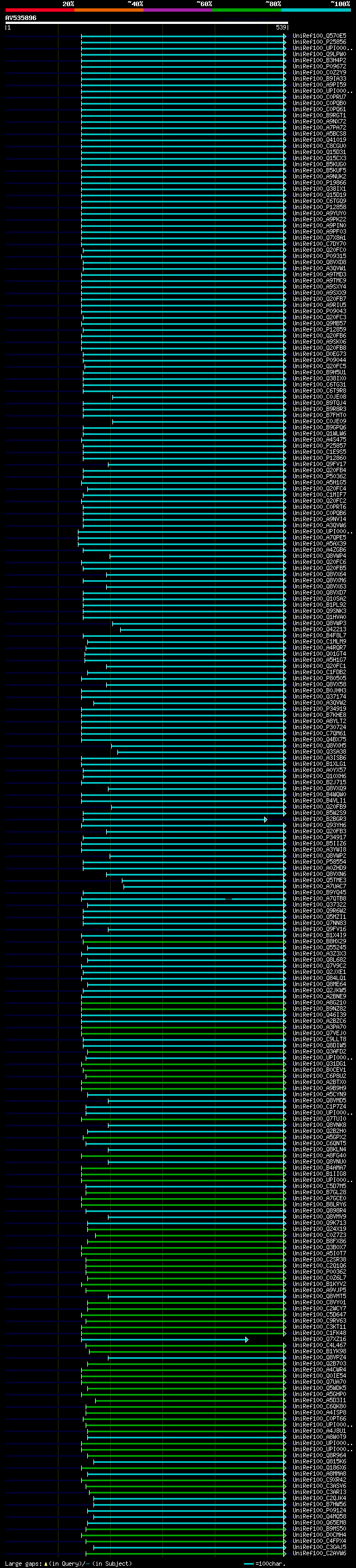The image size is (356, 1568).
Task: Select the UniRef100_P58554 label
Action: 319,862
